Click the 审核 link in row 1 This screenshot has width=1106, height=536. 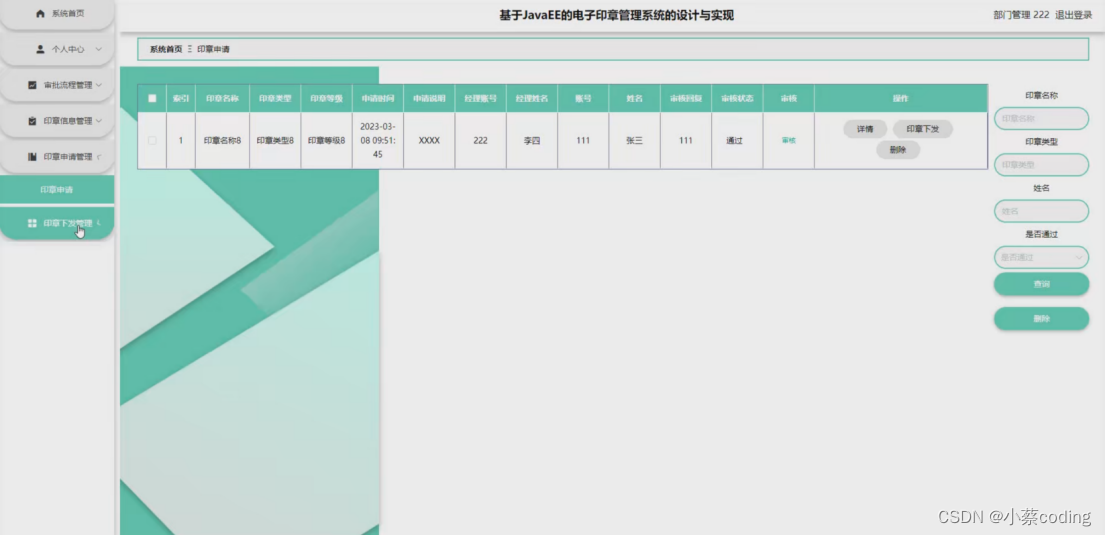(789, 140)
